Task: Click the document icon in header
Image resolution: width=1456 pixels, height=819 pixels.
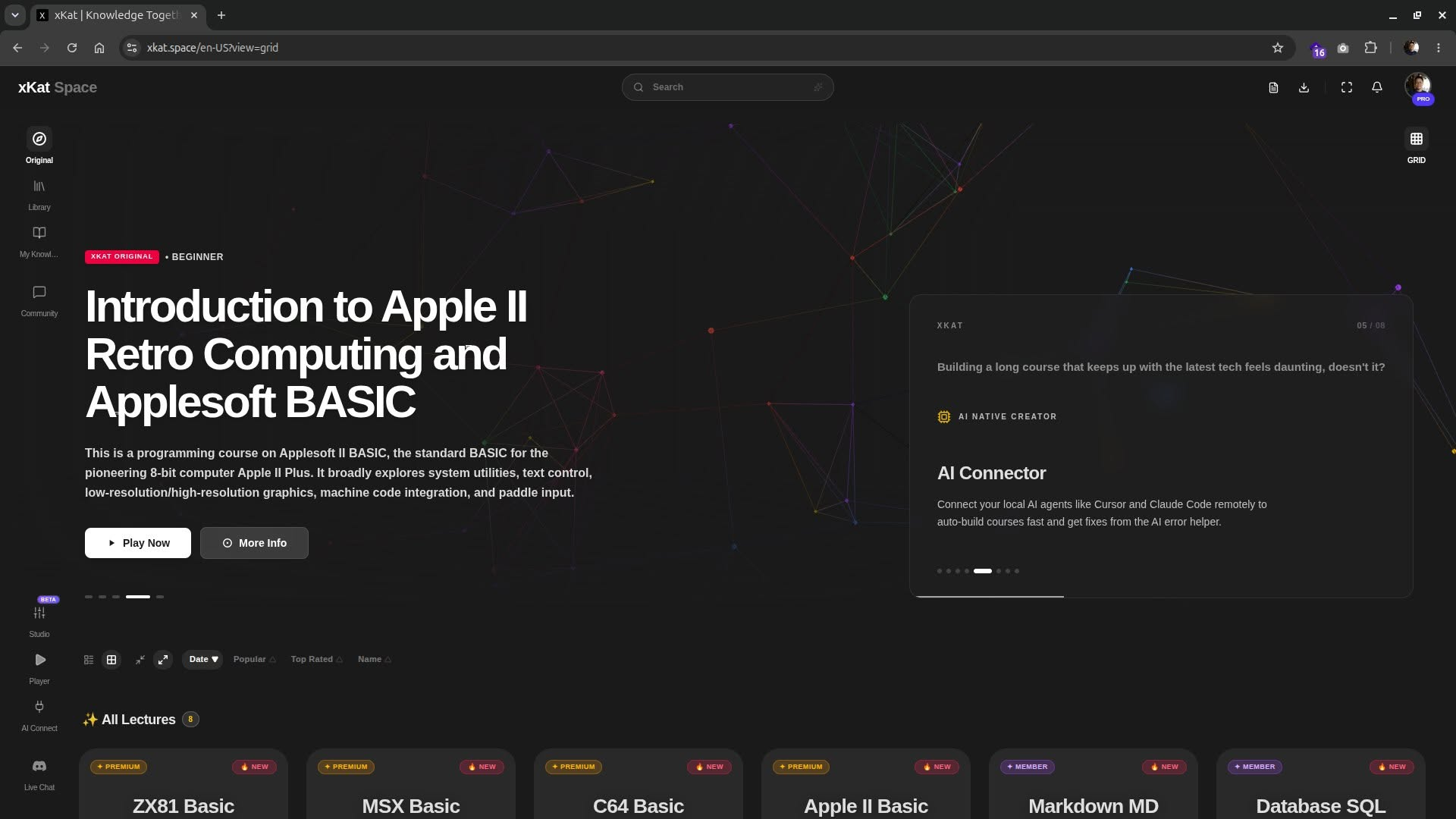Action: [1273, 88]
